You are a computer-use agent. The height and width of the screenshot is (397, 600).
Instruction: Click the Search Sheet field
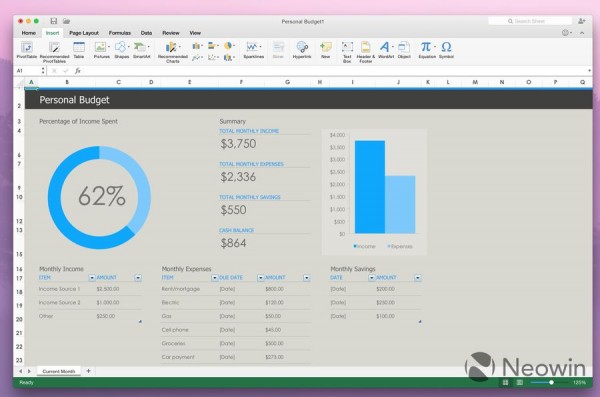(x=530, y=21)
